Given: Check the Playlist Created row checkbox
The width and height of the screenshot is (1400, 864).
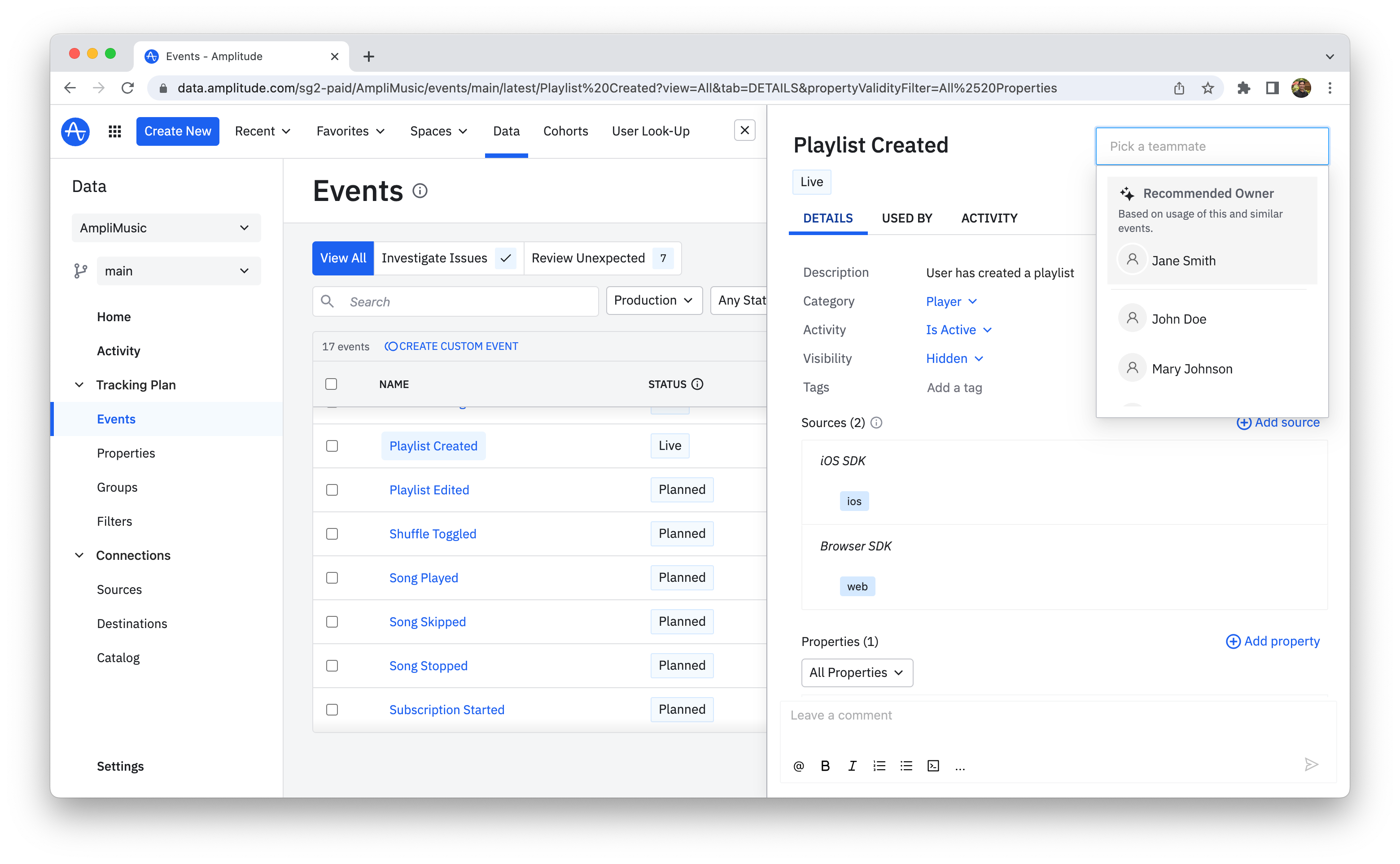Looking at the screenshot, I should click(332, 446).
